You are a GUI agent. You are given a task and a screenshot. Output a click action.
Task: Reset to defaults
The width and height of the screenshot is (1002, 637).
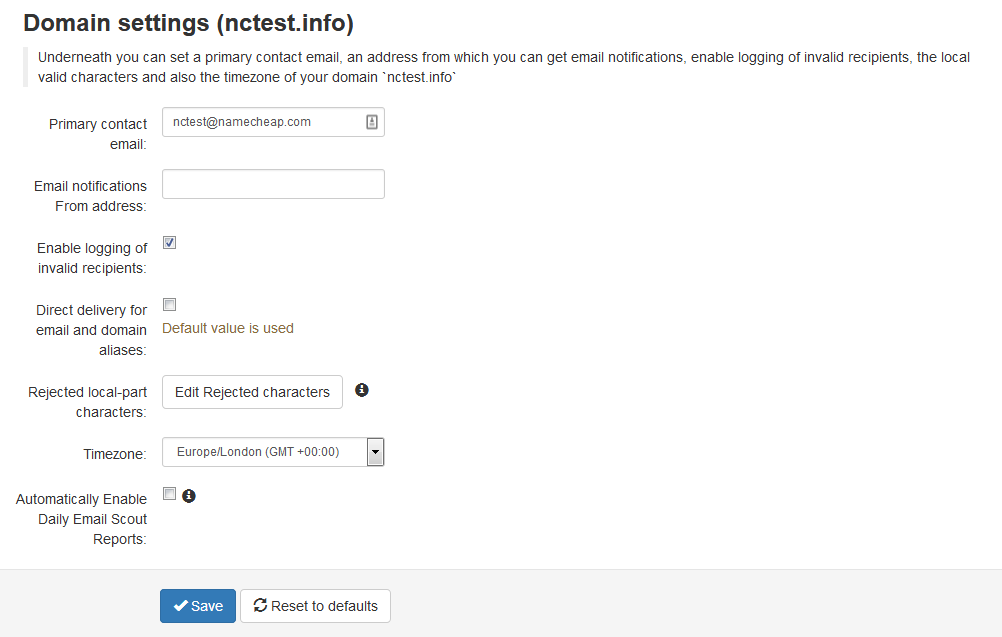coord(315,606)
